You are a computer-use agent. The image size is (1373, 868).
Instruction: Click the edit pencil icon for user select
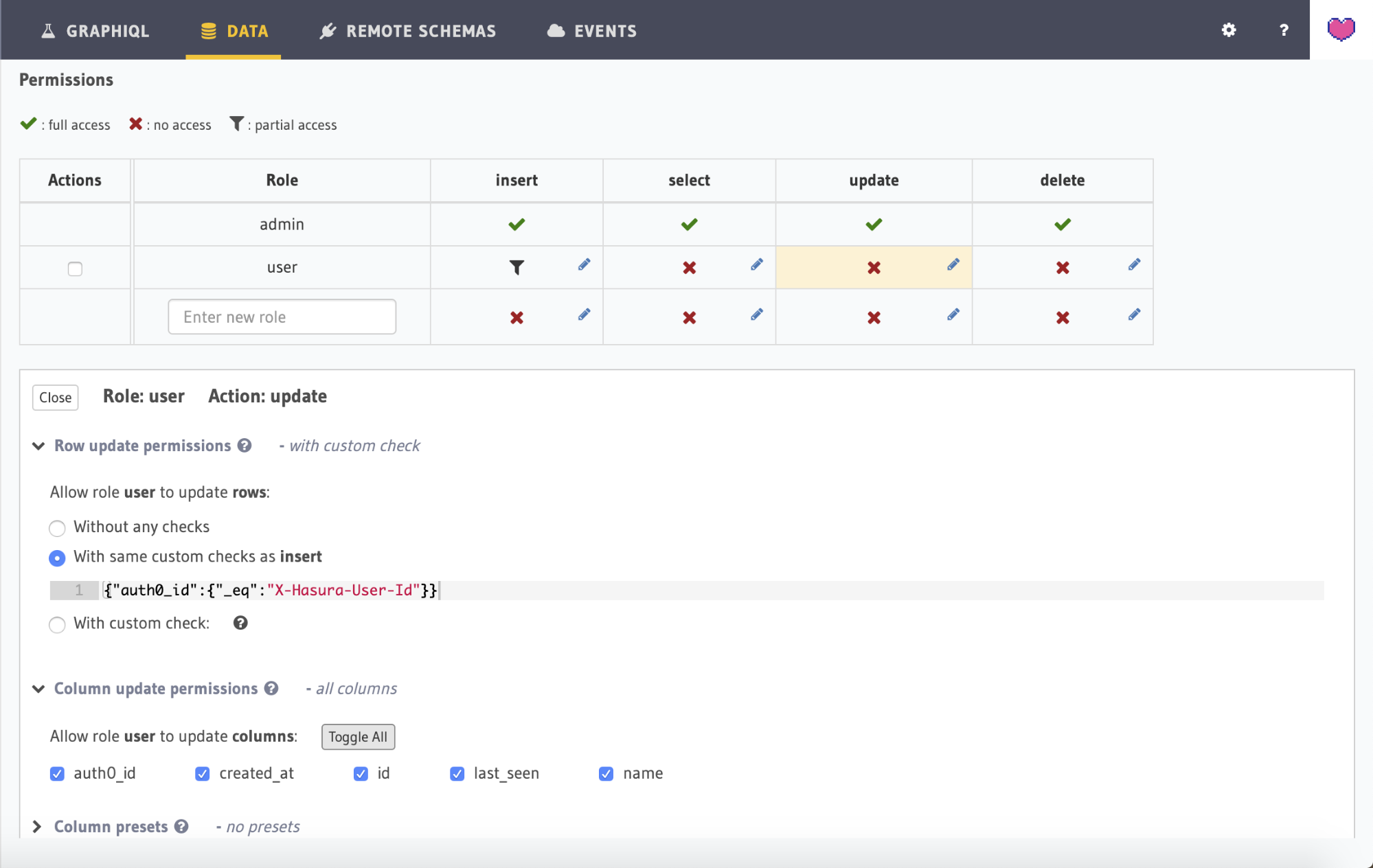[756, 265]
